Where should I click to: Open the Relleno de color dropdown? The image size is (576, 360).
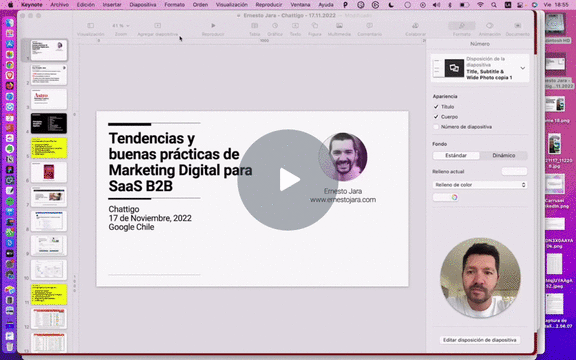tap(480, 185)
